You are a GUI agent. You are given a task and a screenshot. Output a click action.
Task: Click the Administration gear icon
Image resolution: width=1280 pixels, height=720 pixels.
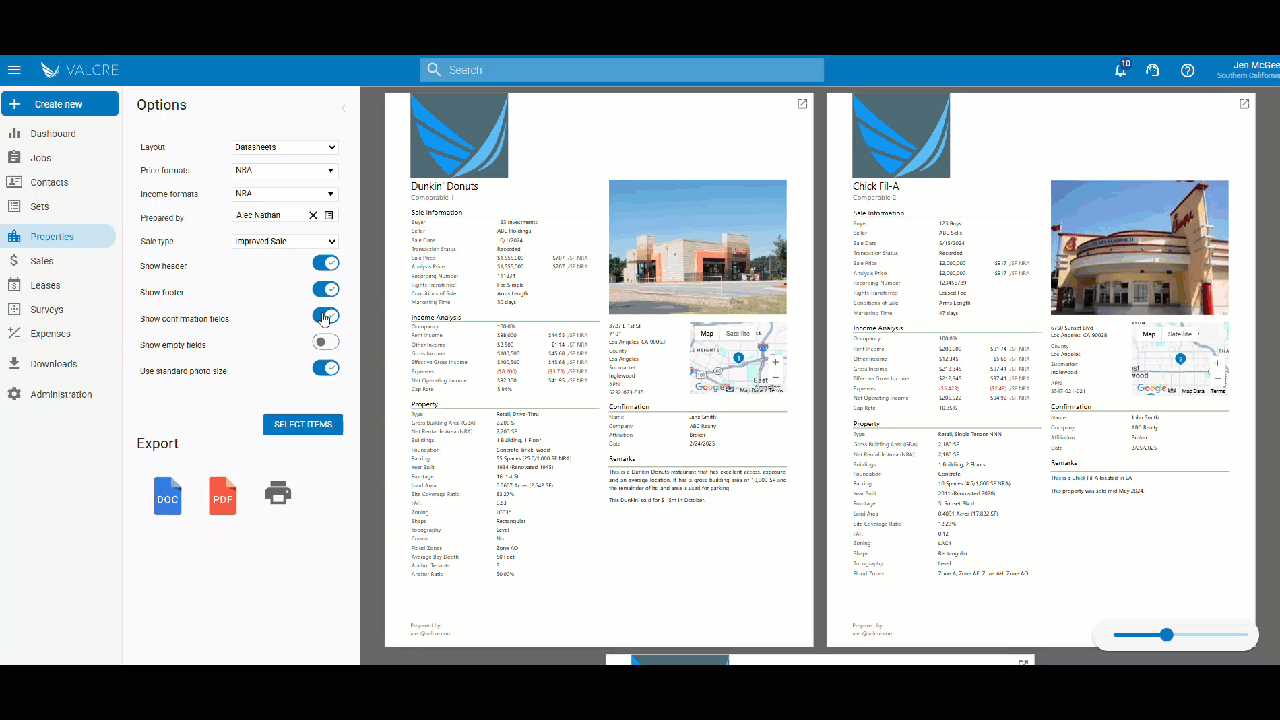[14, 394]
